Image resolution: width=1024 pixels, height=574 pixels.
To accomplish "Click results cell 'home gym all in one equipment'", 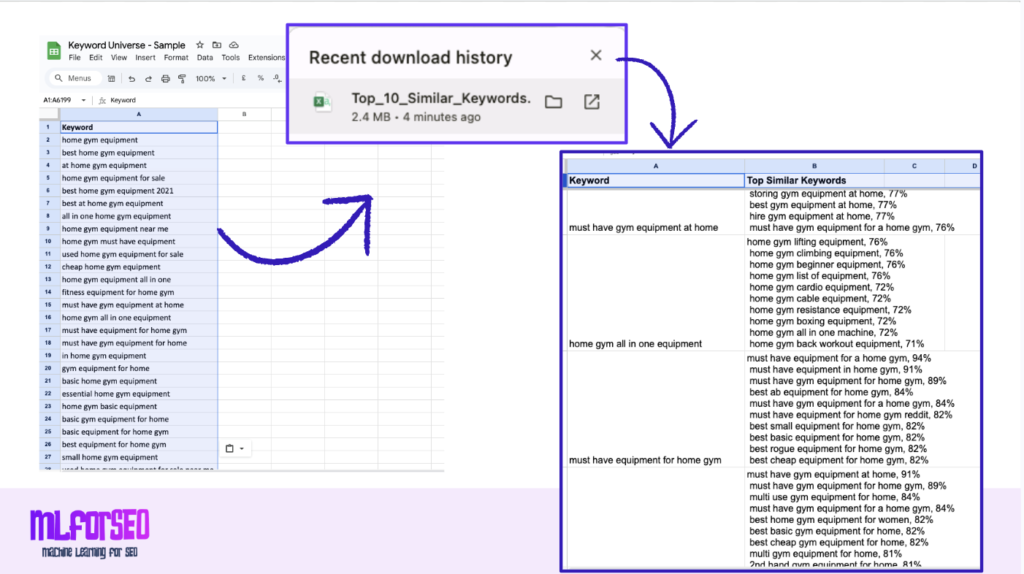I will click(655, 293).
